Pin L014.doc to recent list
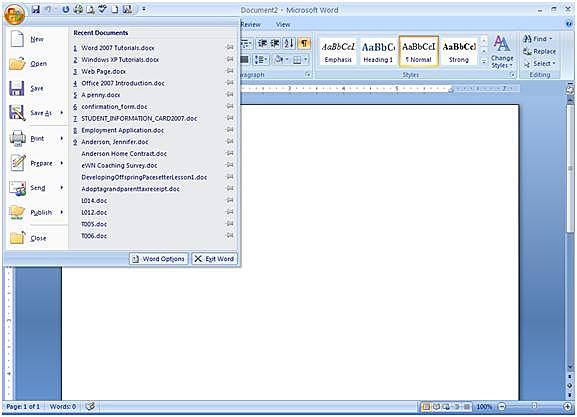 pos(230,200)
